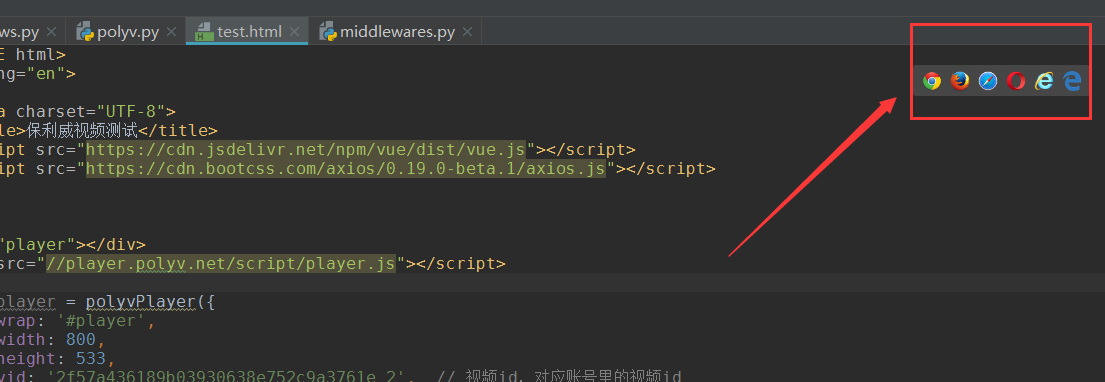Screen dimensions: 1105x382
Task: Click the width value 800
Action: click(x=81, y=340)
